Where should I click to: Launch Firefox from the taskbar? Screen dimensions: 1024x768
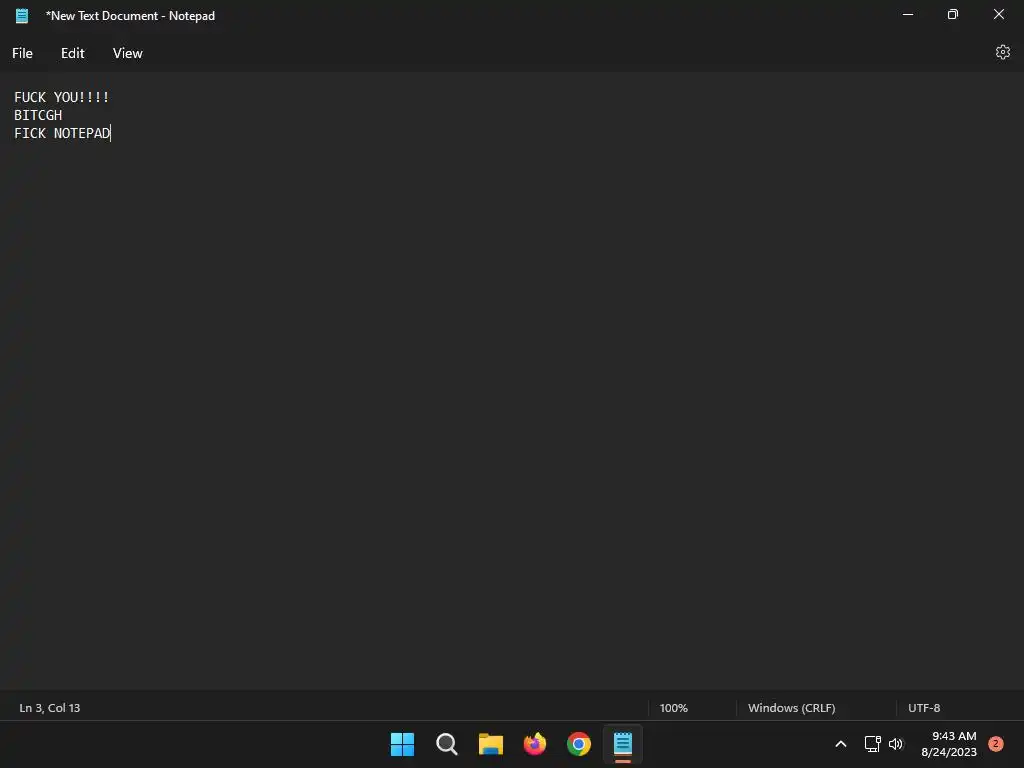(535, 744)
